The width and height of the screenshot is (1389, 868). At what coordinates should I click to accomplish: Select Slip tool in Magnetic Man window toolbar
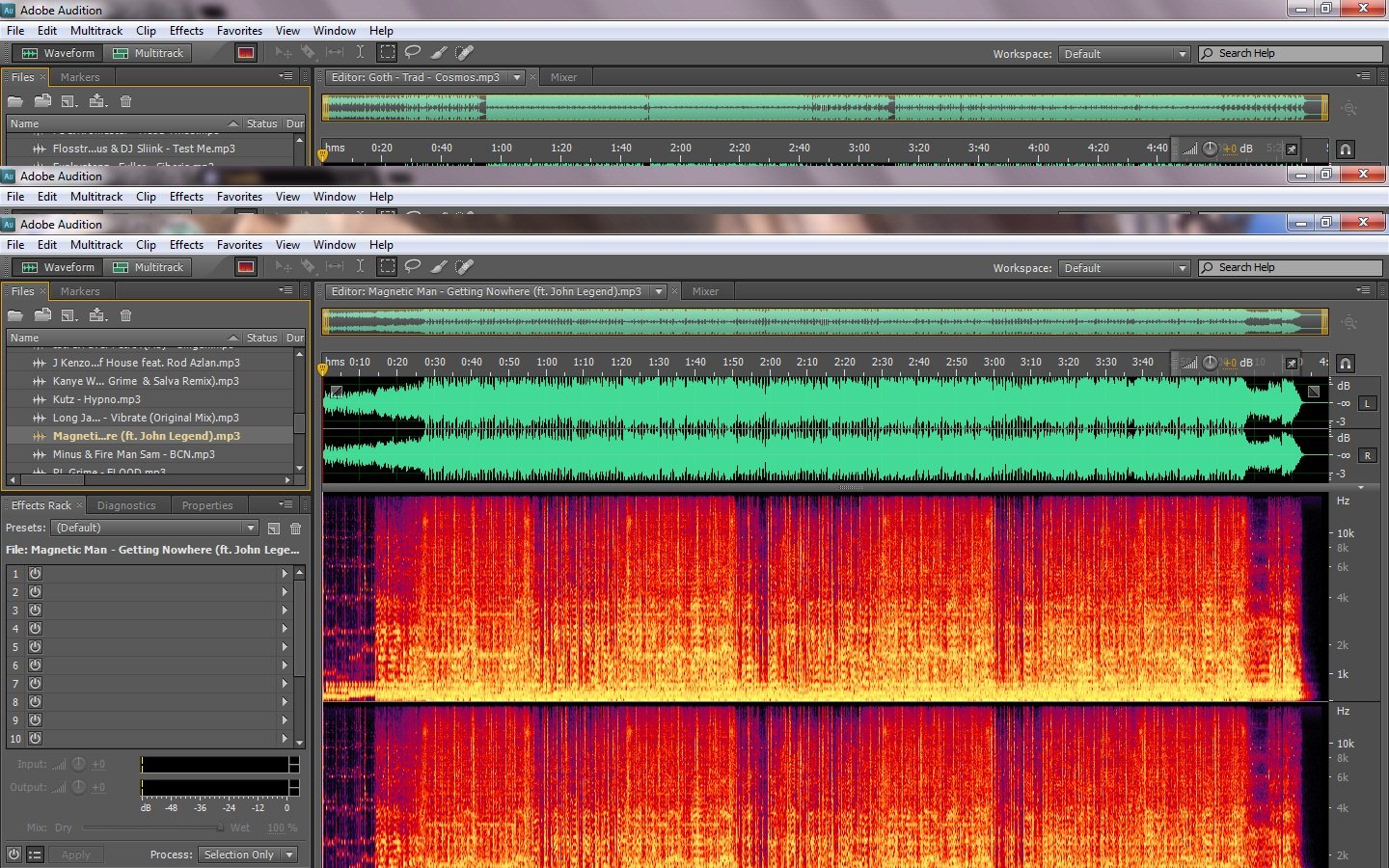coord(335,267)
